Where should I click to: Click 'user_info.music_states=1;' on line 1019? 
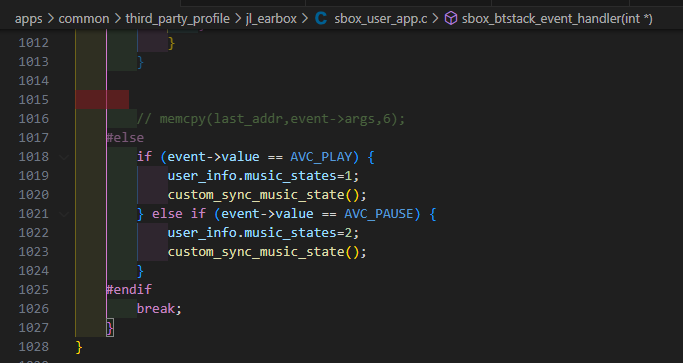click(264, 176)
